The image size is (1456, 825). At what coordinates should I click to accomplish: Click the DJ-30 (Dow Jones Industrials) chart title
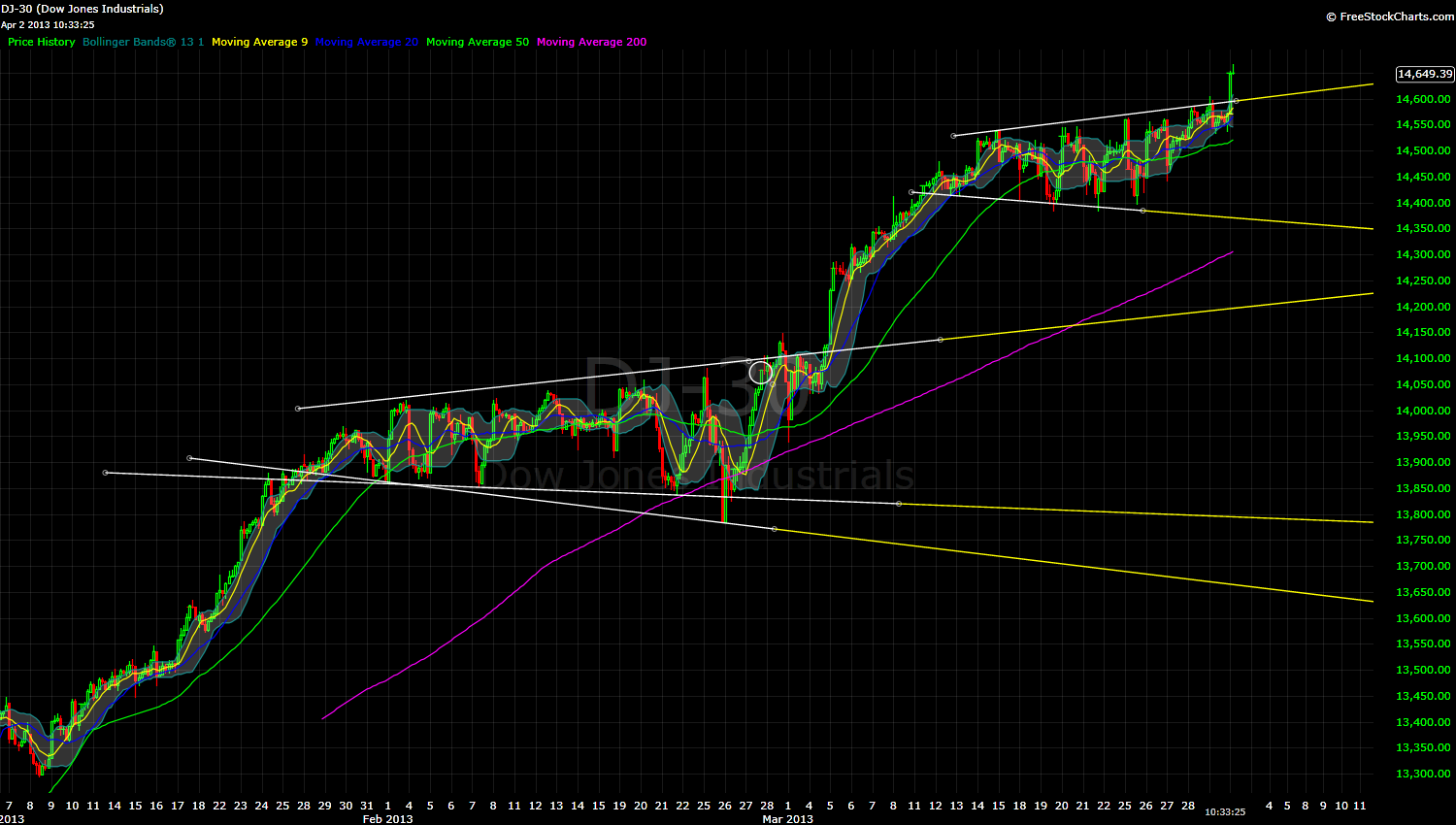(82, 9)
